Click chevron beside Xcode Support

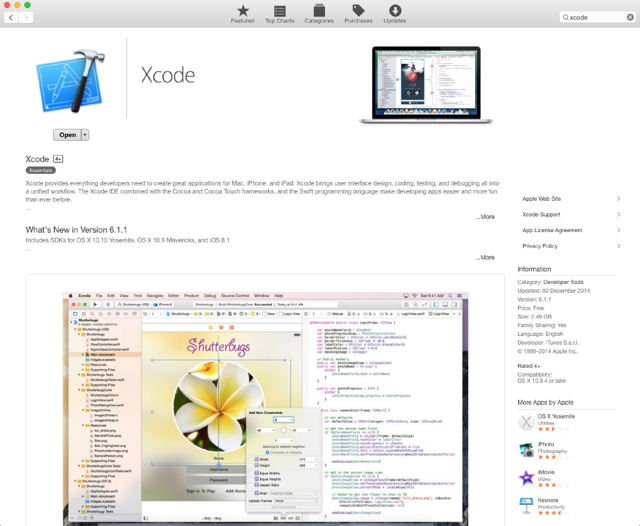(x=618, y=215)
